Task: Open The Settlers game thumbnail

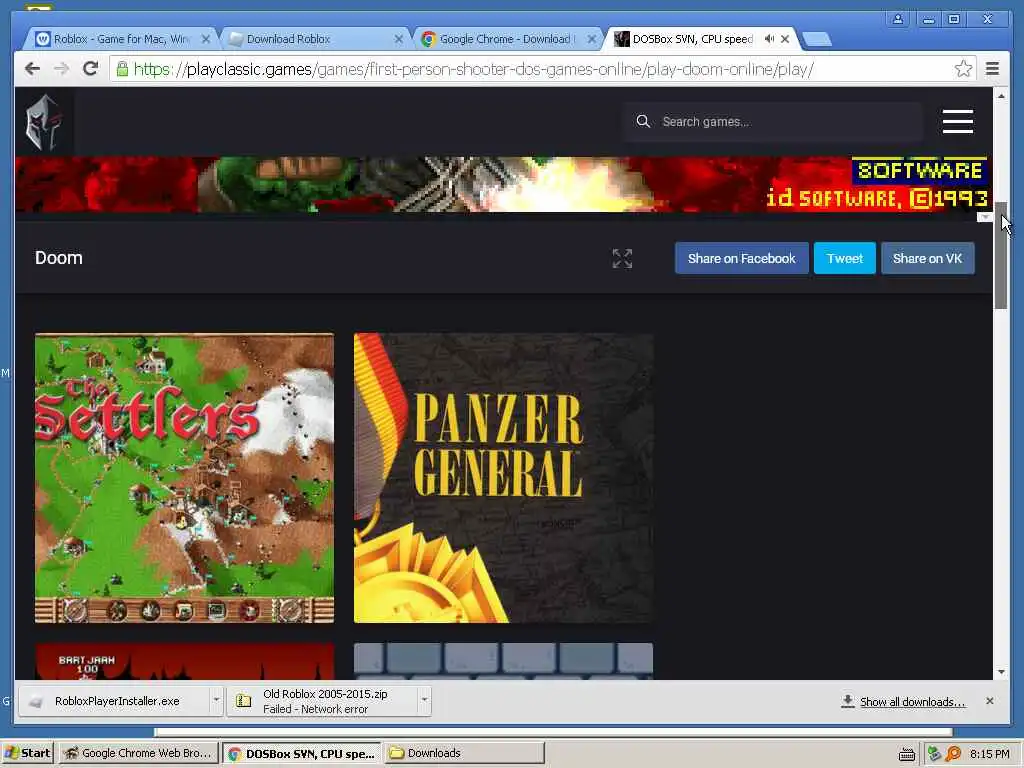Action: (x=184, y=478)
